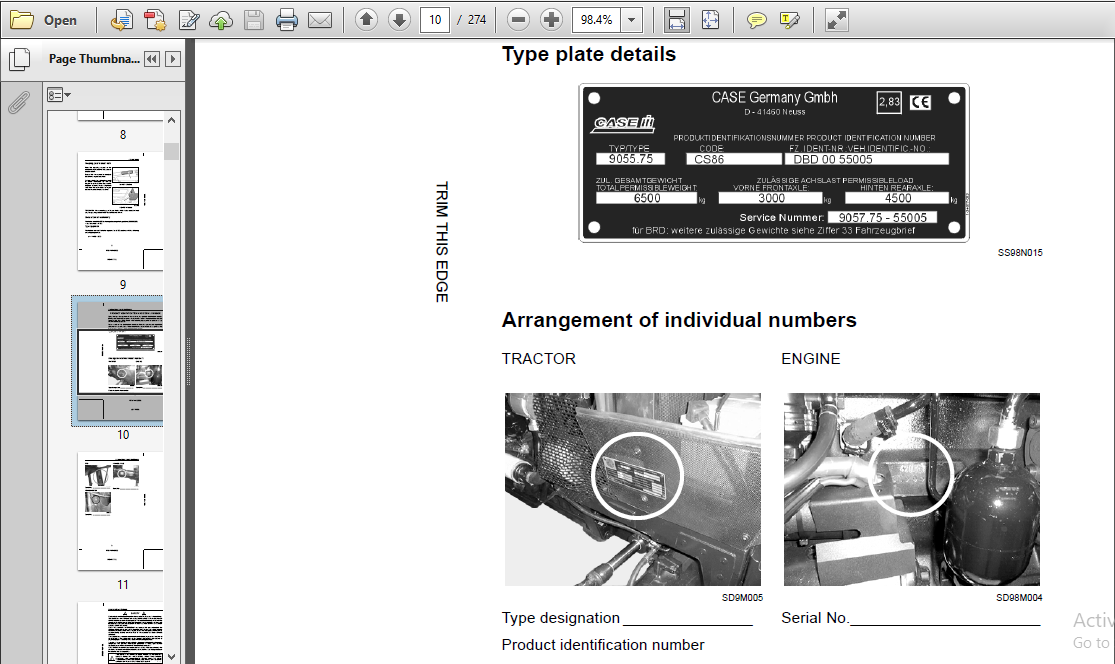1115x664 pixels.
Task: Click the 'SD9M005' image reference code
Action: pos(742,597)
